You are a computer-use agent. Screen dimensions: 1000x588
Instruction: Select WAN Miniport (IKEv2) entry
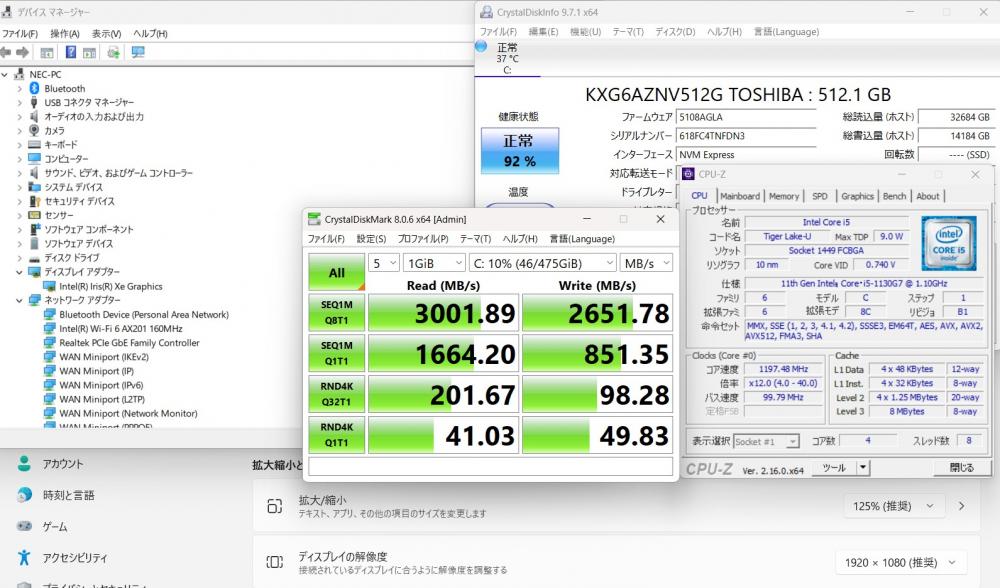(x=103, y=356)
